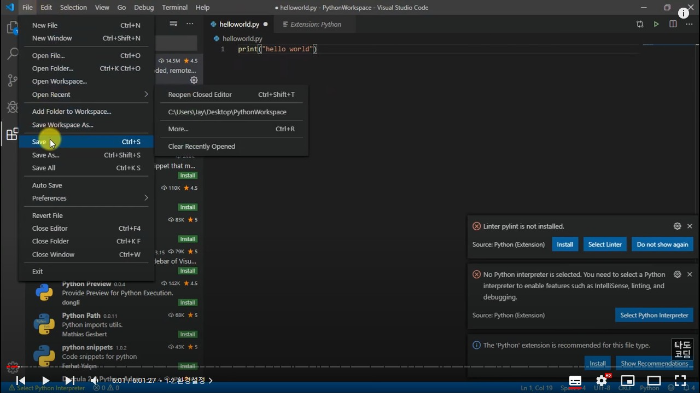
Task: Seek on the video progress bar
Action: [350, 367]
